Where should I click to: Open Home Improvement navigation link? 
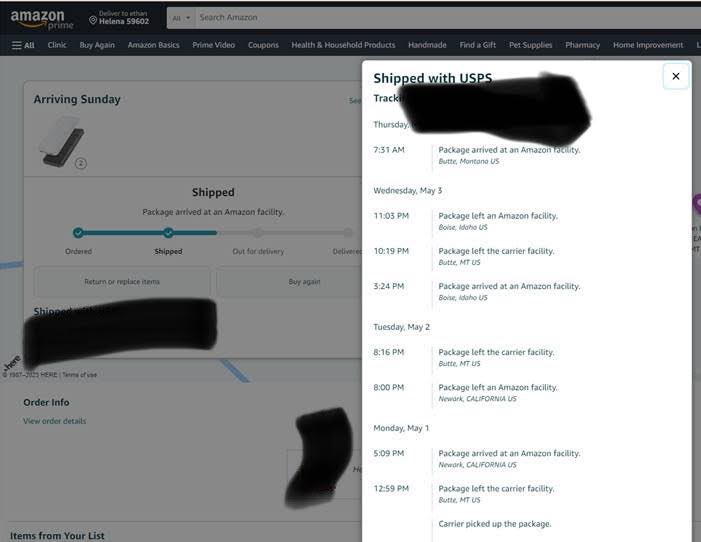click(x=648, y=45)
